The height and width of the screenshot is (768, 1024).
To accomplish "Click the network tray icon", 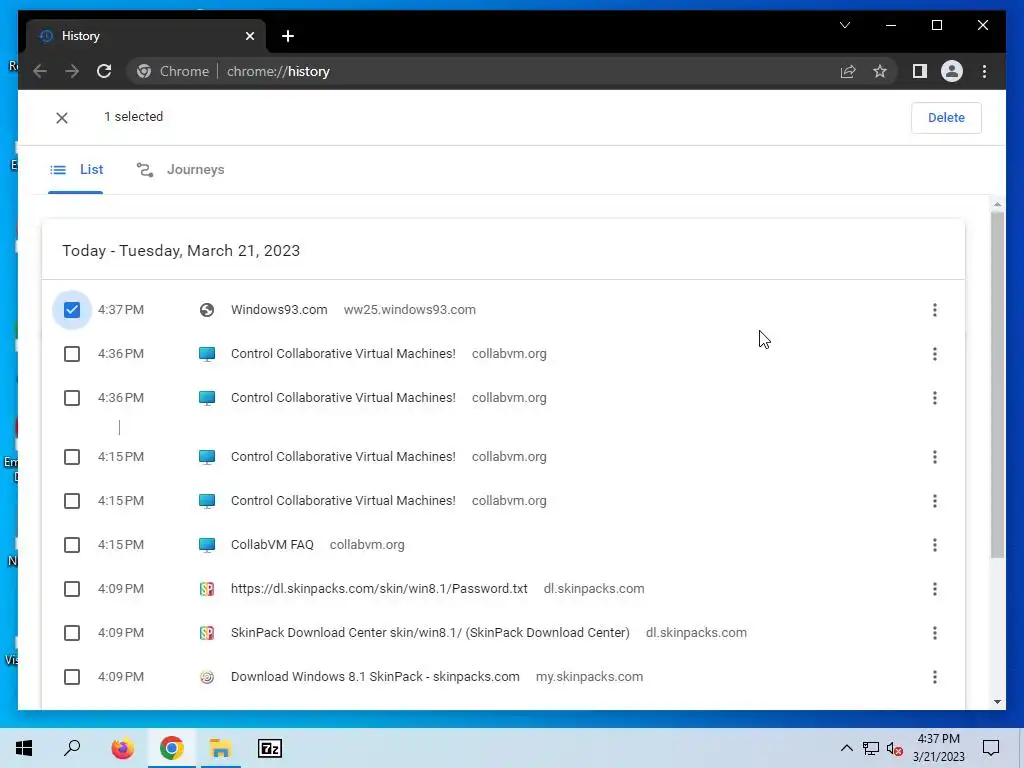I will pyautogui.click(x=871, y=748).
